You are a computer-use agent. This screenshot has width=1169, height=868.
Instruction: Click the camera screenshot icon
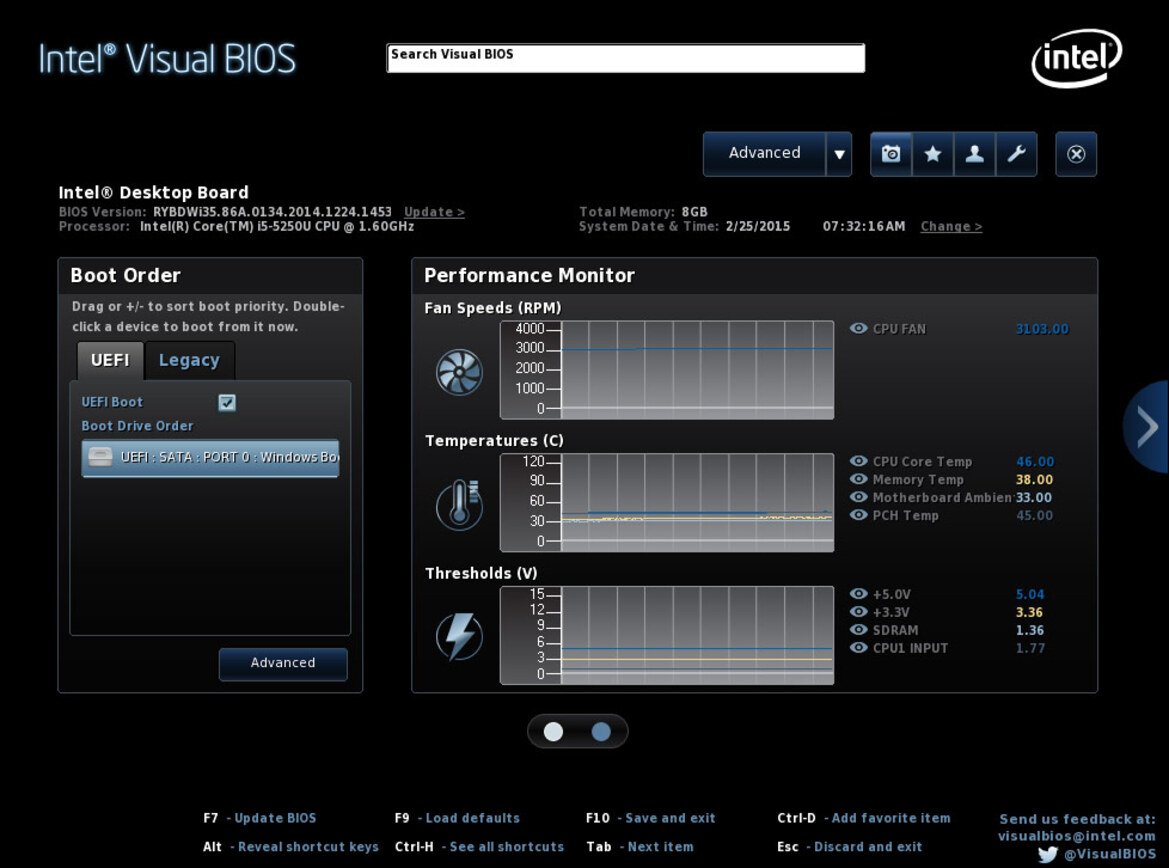pyautogui.click(x=891, y=154)
